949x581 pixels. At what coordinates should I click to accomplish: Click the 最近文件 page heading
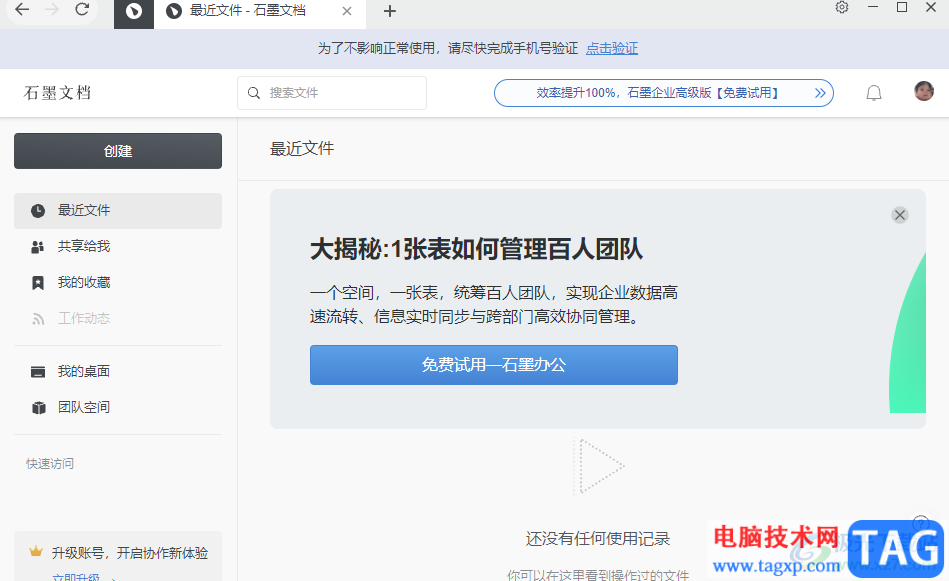302,149
